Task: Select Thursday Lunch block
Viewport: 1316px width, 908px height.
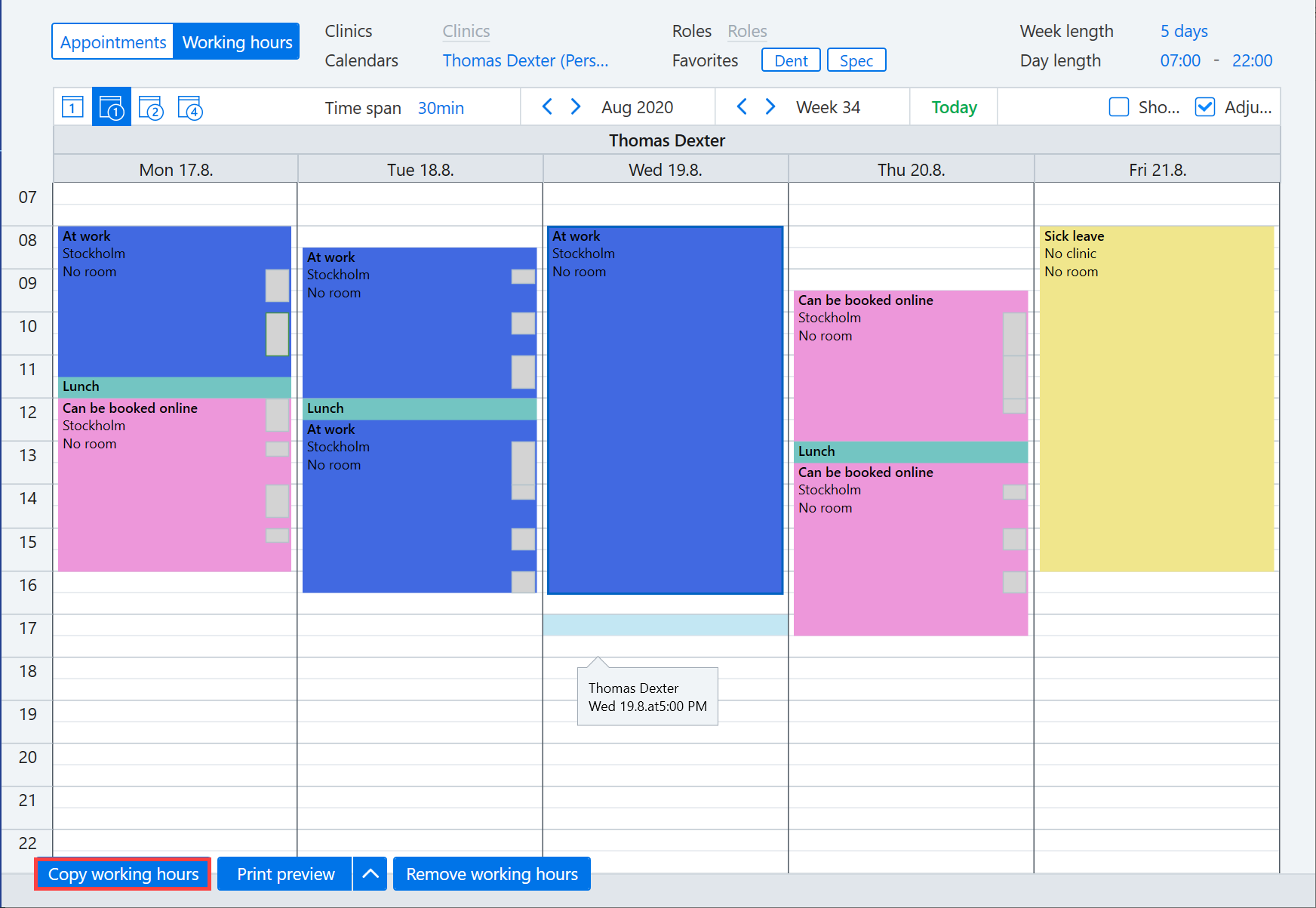Action: pyautogui.click(x=911, y=451)
